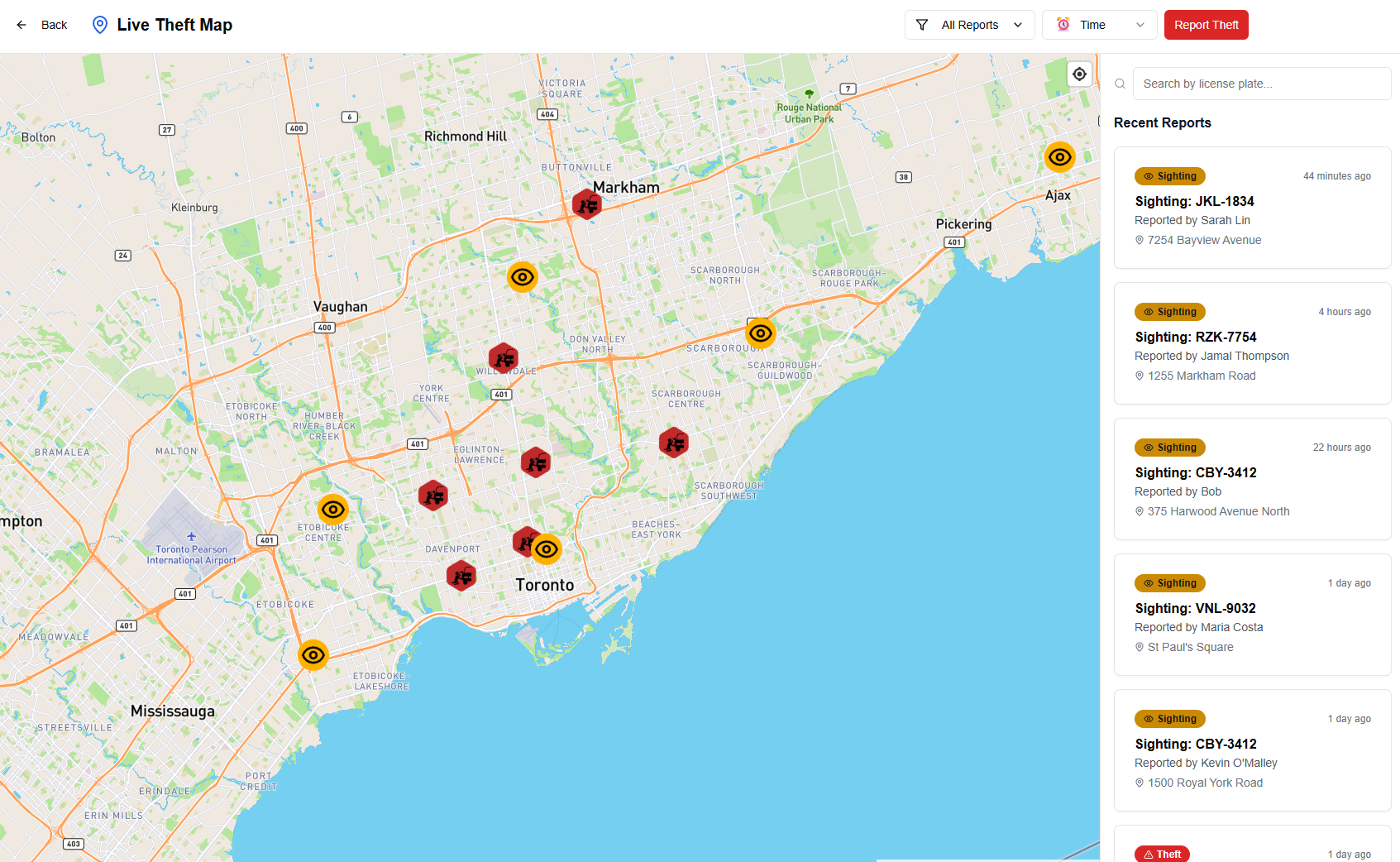Select the theft marker near Scarborough Southwest
1400x862 pixels.
[674, 443]
